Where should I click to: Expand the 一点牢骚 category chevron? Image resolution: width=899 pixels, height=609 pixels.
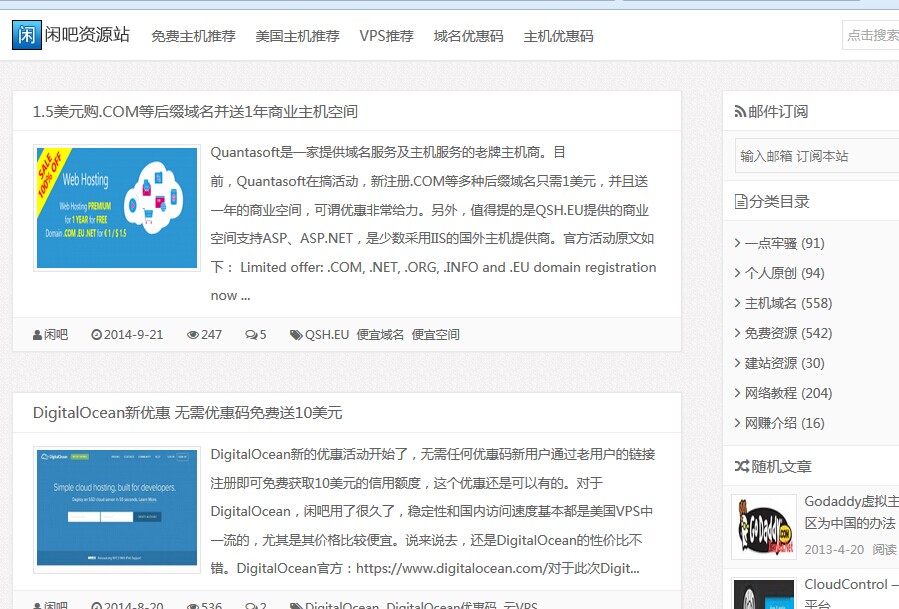(737, 243)
